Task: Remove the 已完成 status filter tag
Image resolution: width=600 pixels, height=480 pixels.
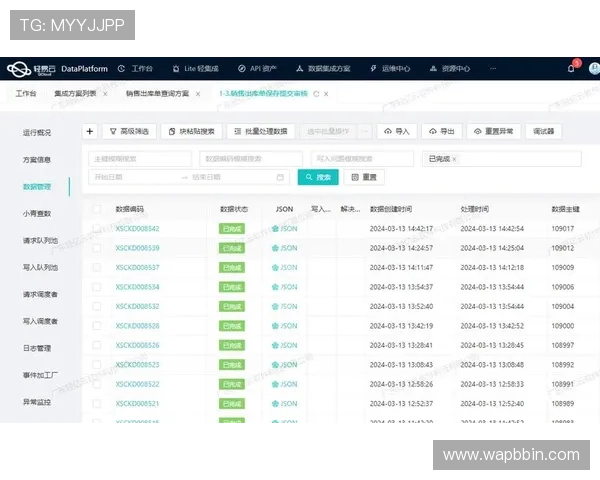Action: [454, 159]
